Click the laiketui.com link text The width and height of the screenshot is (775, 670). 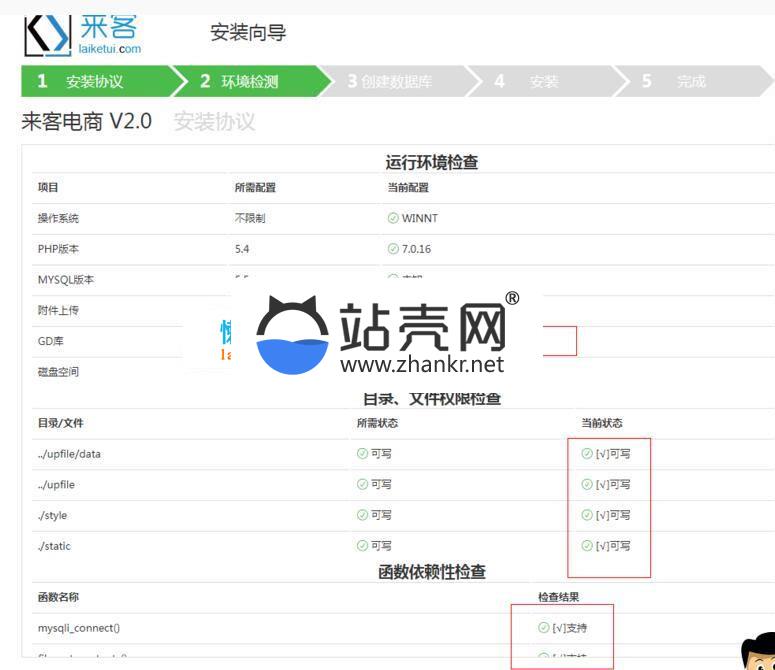tap(110, 48)
